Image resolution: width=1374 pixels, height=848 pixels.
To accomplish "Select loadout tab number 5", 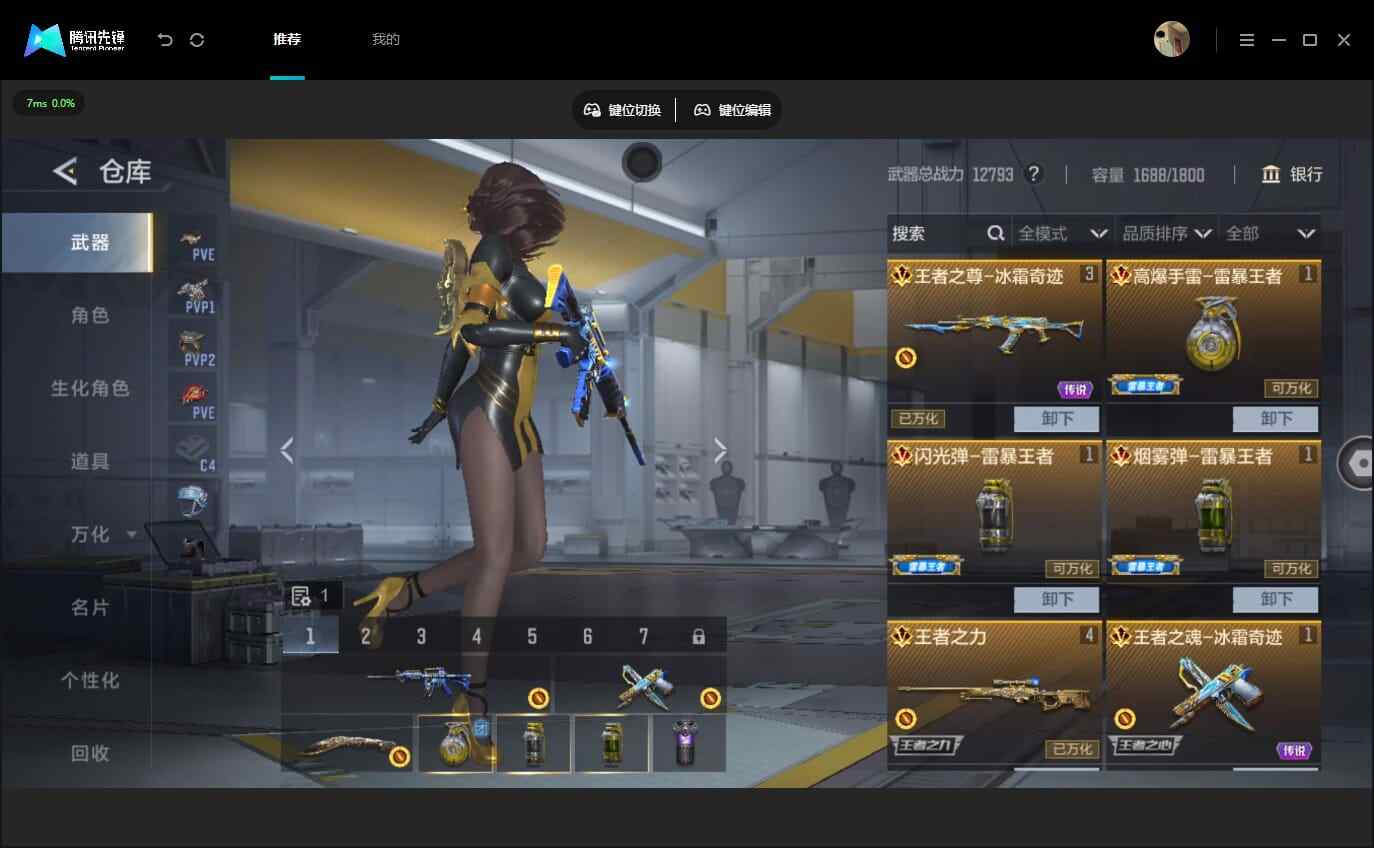I will click(x=532, y=636).
